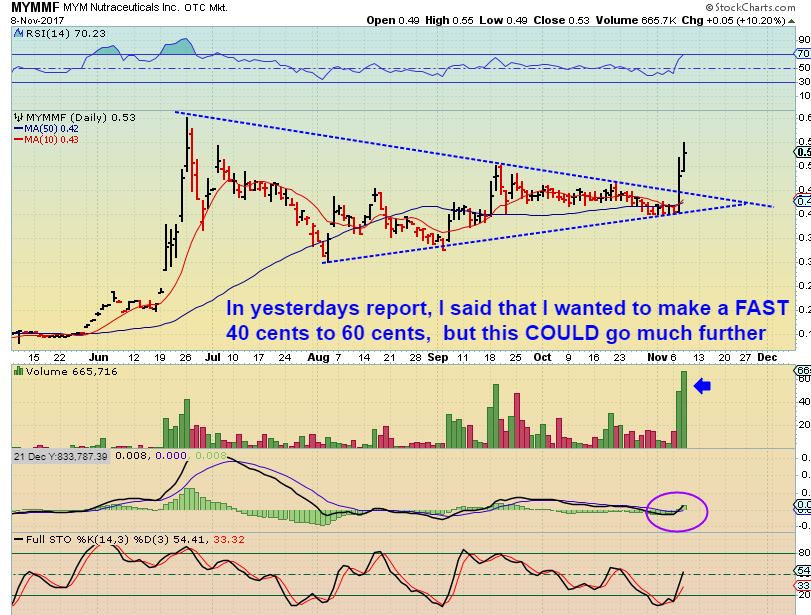This screenshot has width=811, height=615.
Task: Click the blue MA(50) legend line marker
Action: point(19,129)
